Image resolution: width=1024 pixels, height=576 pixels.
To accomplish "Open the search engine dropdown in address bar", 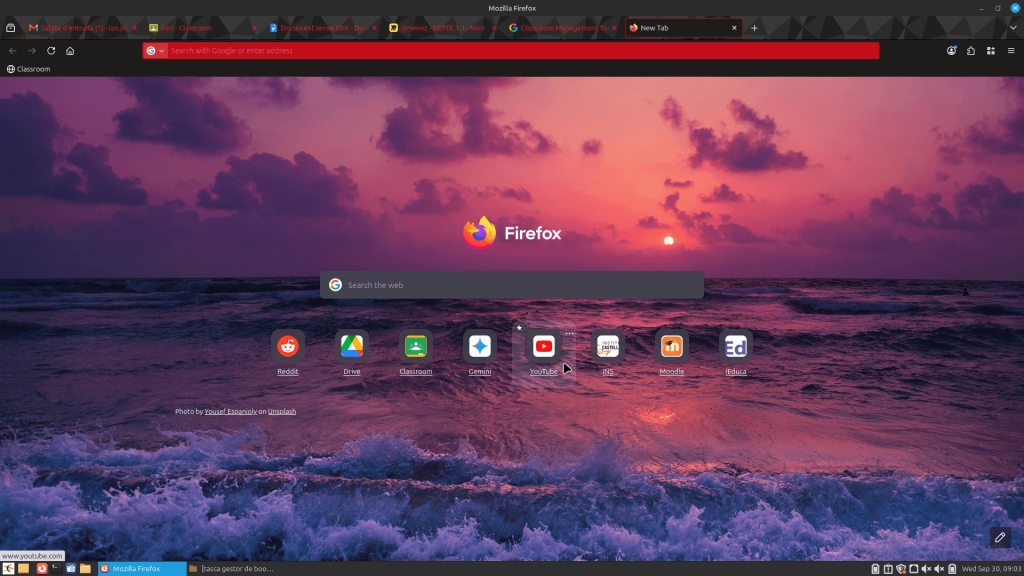I will (155, 51).
